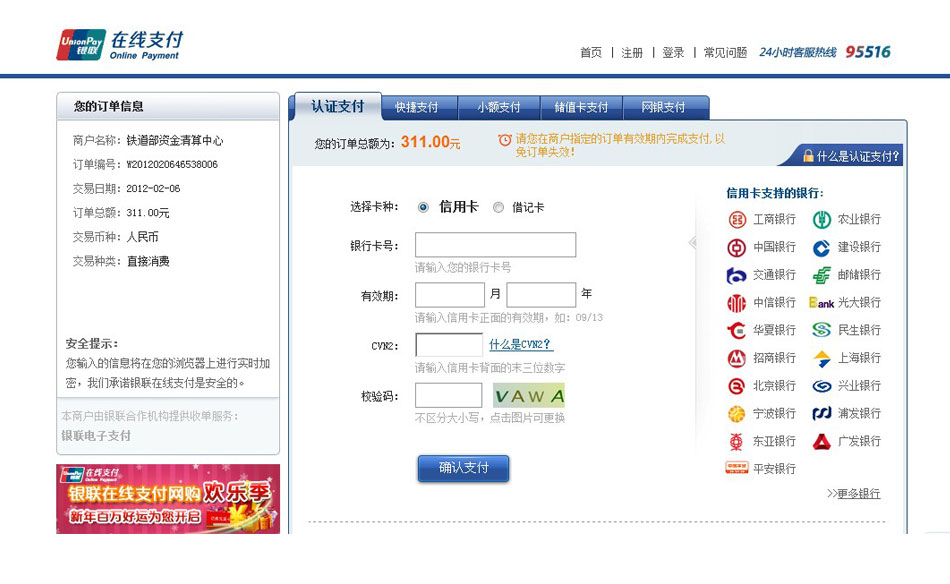Select the 借记卡 radio button
This screenshot has width=950, height=584.
tap(498, 208)
